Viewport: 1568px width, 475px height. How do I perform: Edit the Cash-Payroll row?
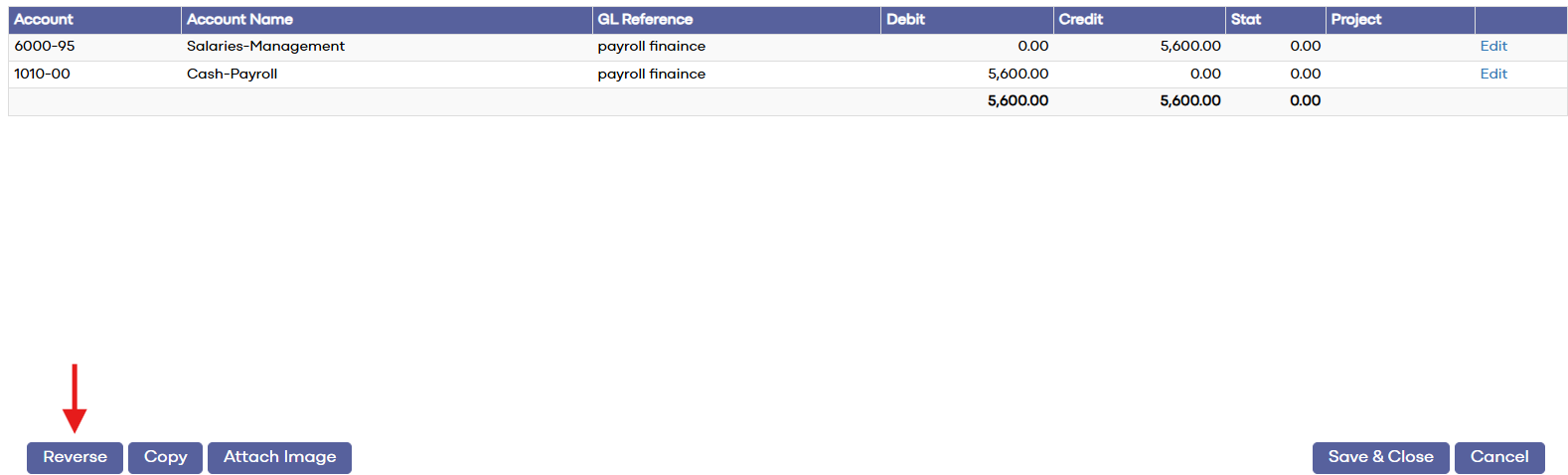pos(1493,75)
